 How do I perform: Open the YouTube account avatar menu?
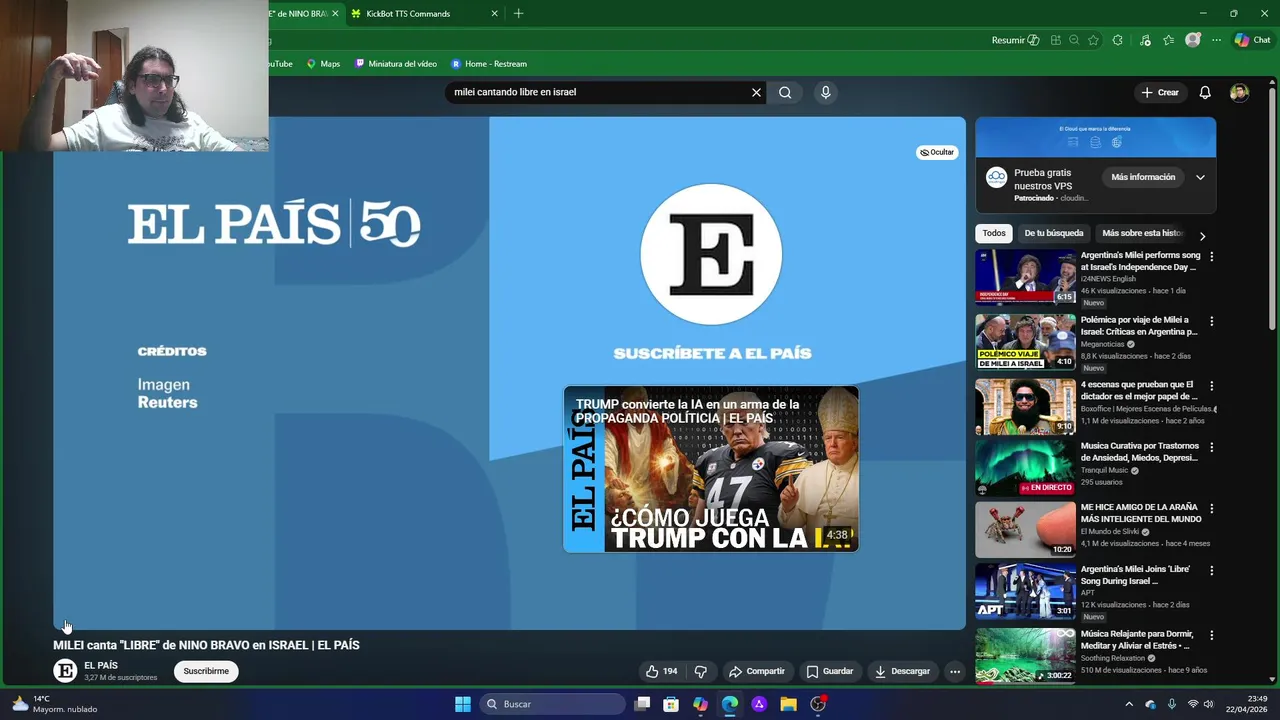click(1239, 92)
